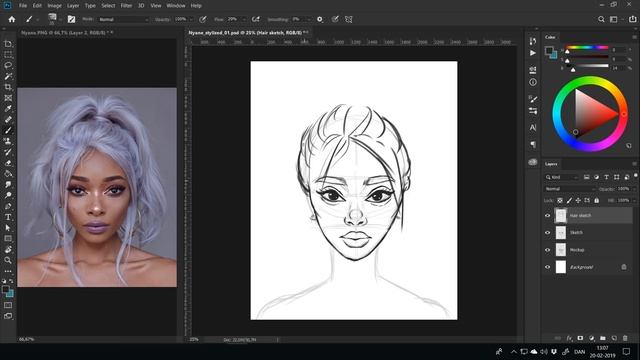
Task: Select the Path Selection arrow tool
Action: coord(8,228)
